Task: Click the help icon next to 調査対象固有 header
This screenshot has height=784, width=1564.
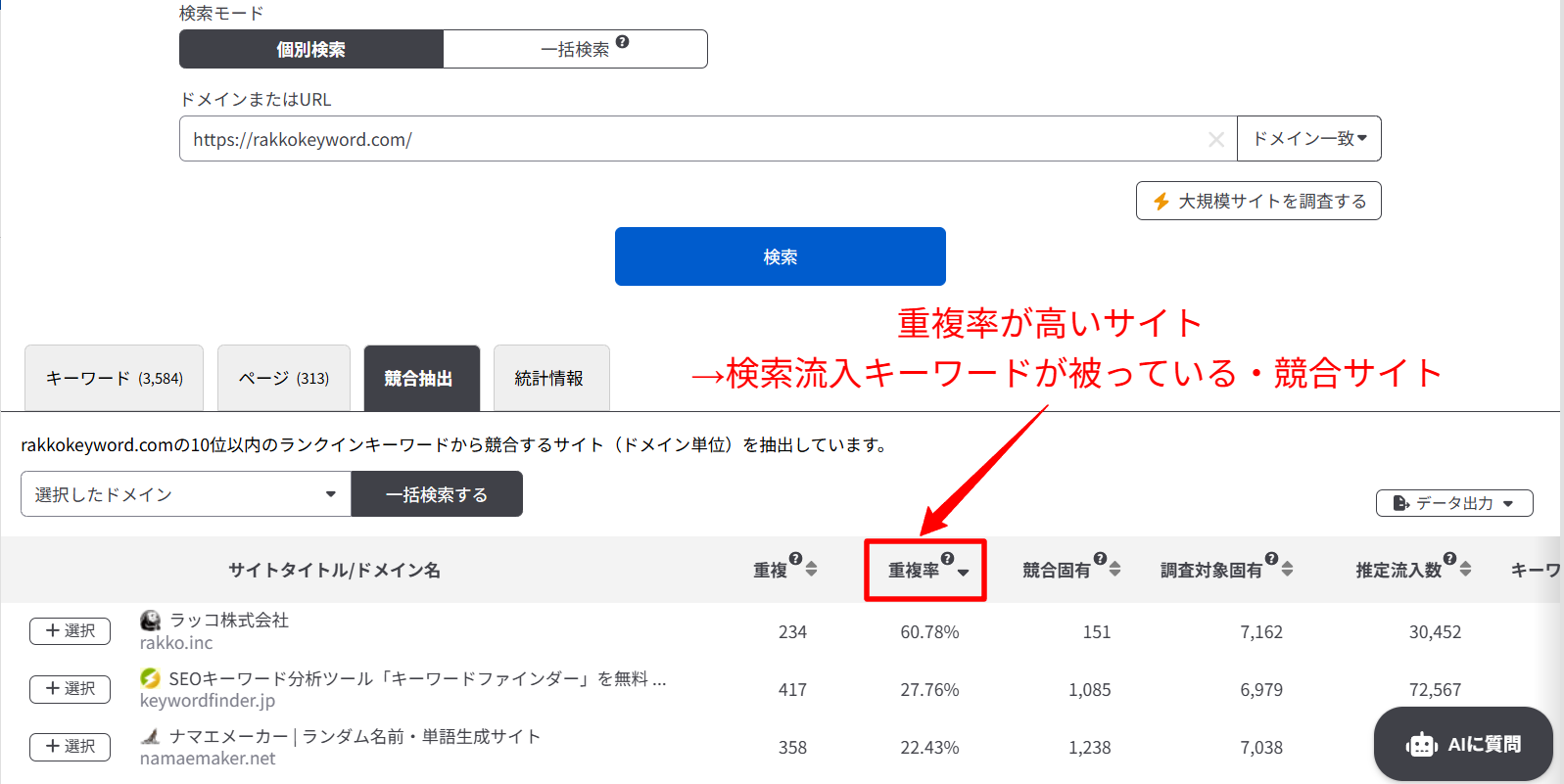Action: coord(1271,559)
